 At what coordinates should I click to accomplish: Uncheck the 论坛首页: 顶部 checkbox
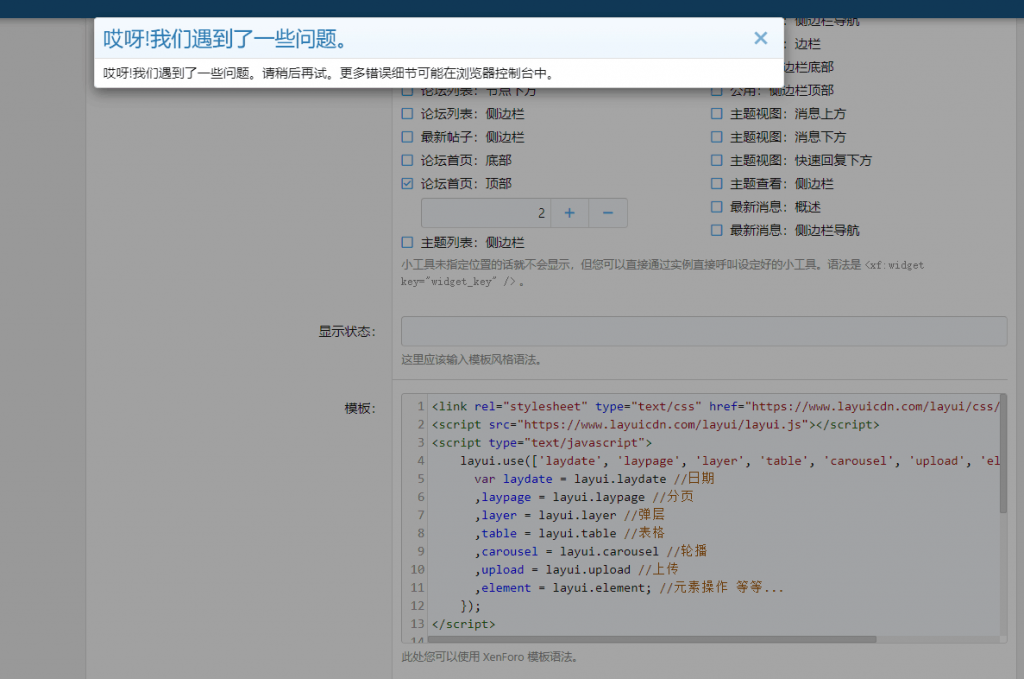click(x=407, y=184)
